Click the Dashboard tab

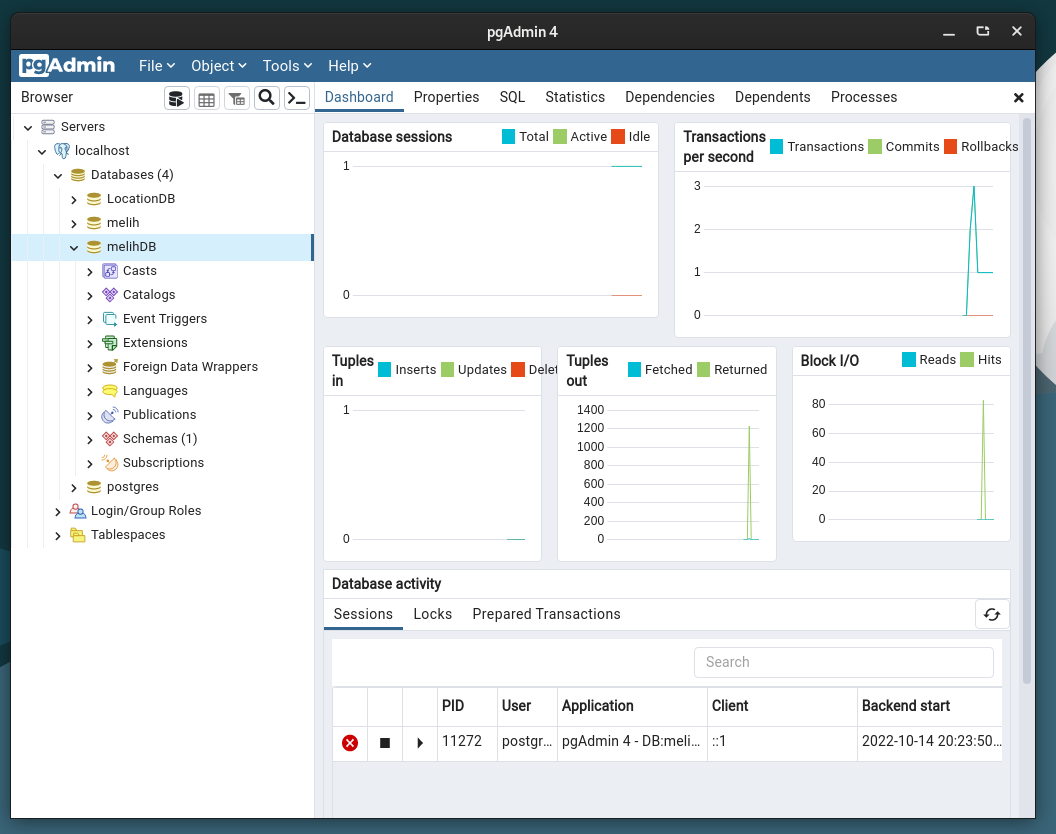(x=359, y=97)
